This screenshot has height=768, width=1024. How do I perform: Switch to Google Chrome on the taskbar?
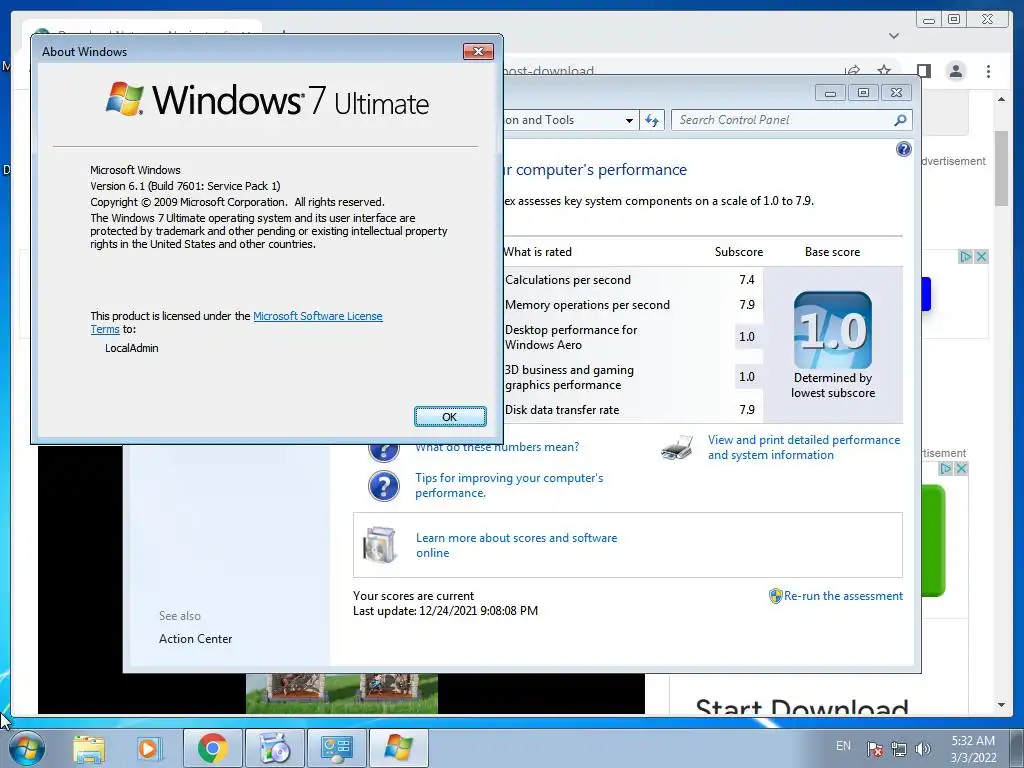pyautogui.click(x=212, y=748)
